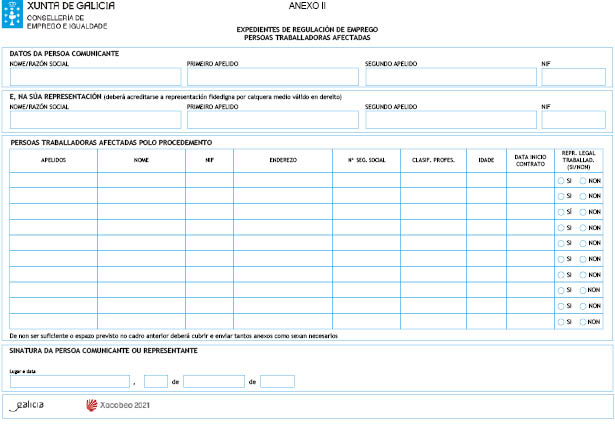615x439 pixels.
Task: Focus the NIF field under persoa comunicante
Action: [573, 77]
